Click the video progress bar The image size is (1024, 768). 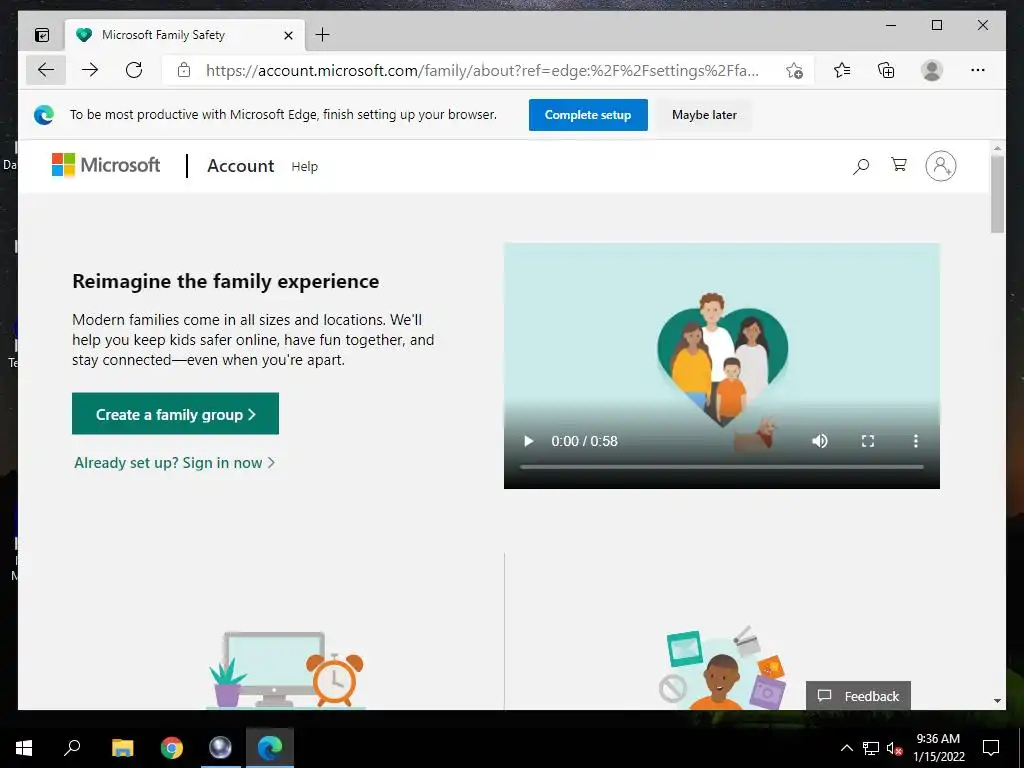tap(722, 467)
